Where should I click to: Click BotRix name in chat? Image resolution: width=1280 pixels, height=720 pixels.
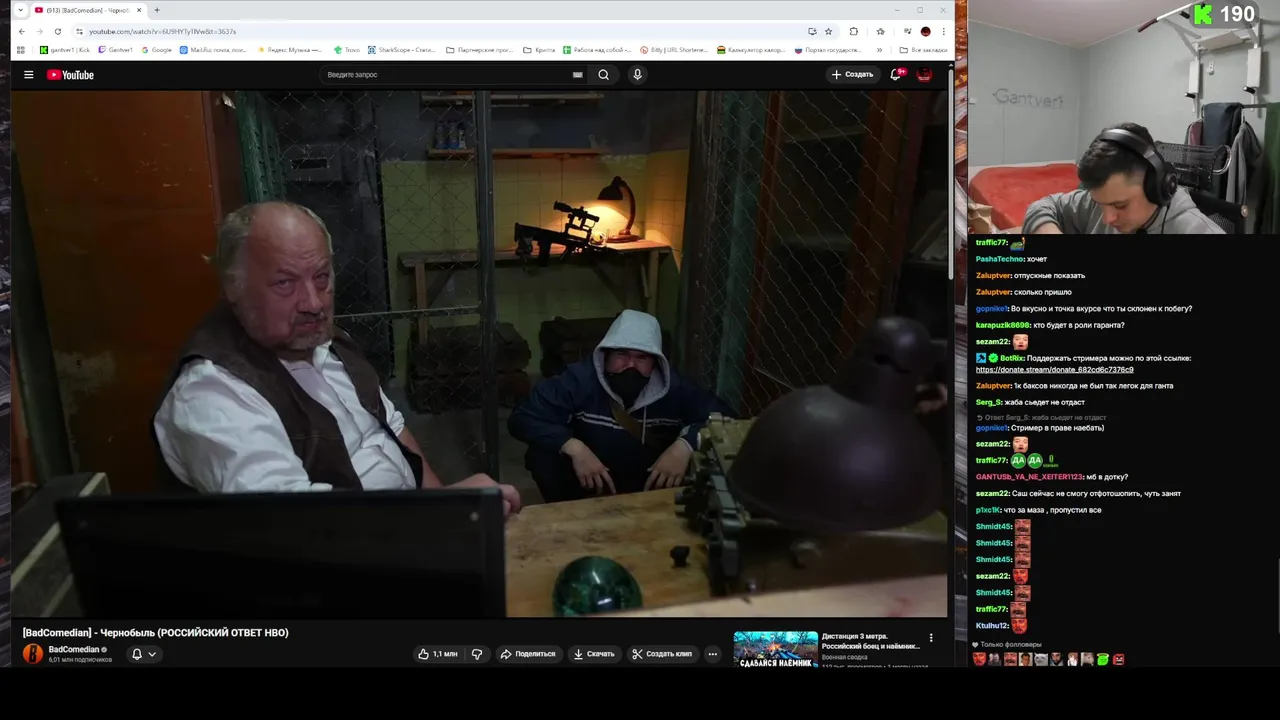(x=1011, y=358)
